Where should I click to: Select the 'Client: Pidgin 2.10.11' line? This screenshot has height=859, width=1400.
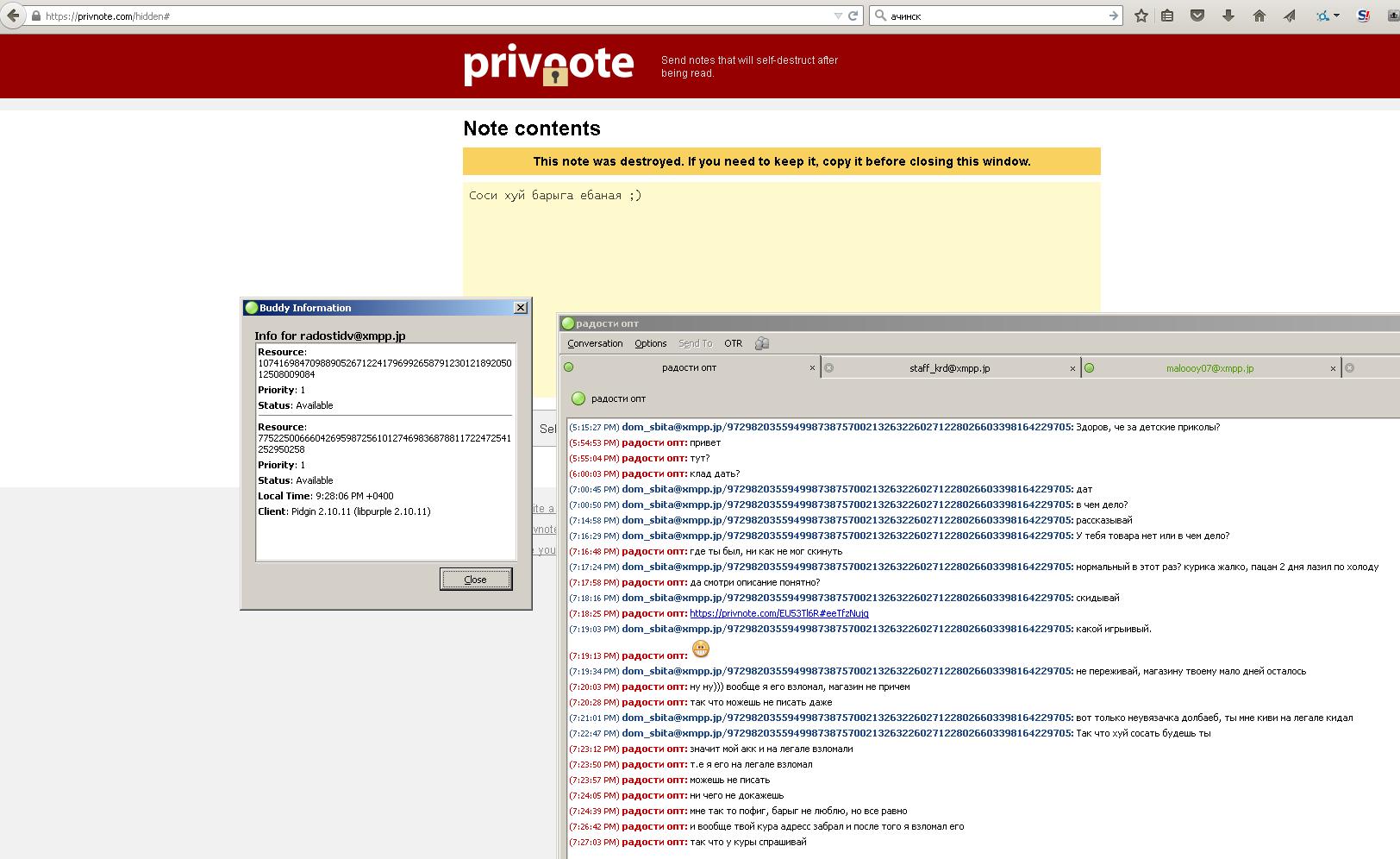coord(344,511)
